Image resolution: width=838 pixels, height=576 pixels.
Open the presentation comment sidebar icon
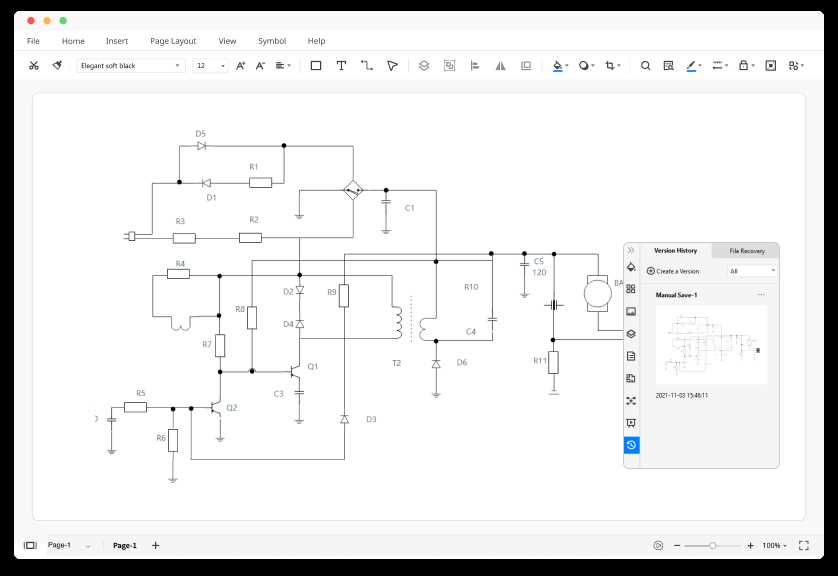click(631, 423)
